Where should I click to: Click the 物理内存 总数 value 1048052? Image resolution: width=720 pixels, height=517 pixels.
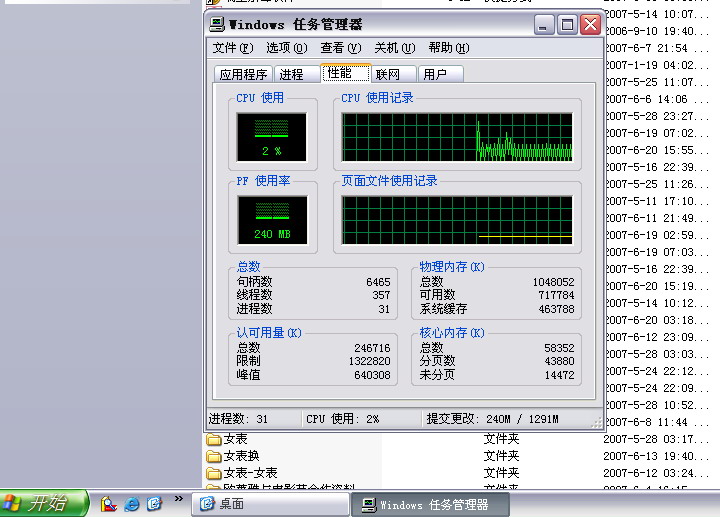coord(553,282)
